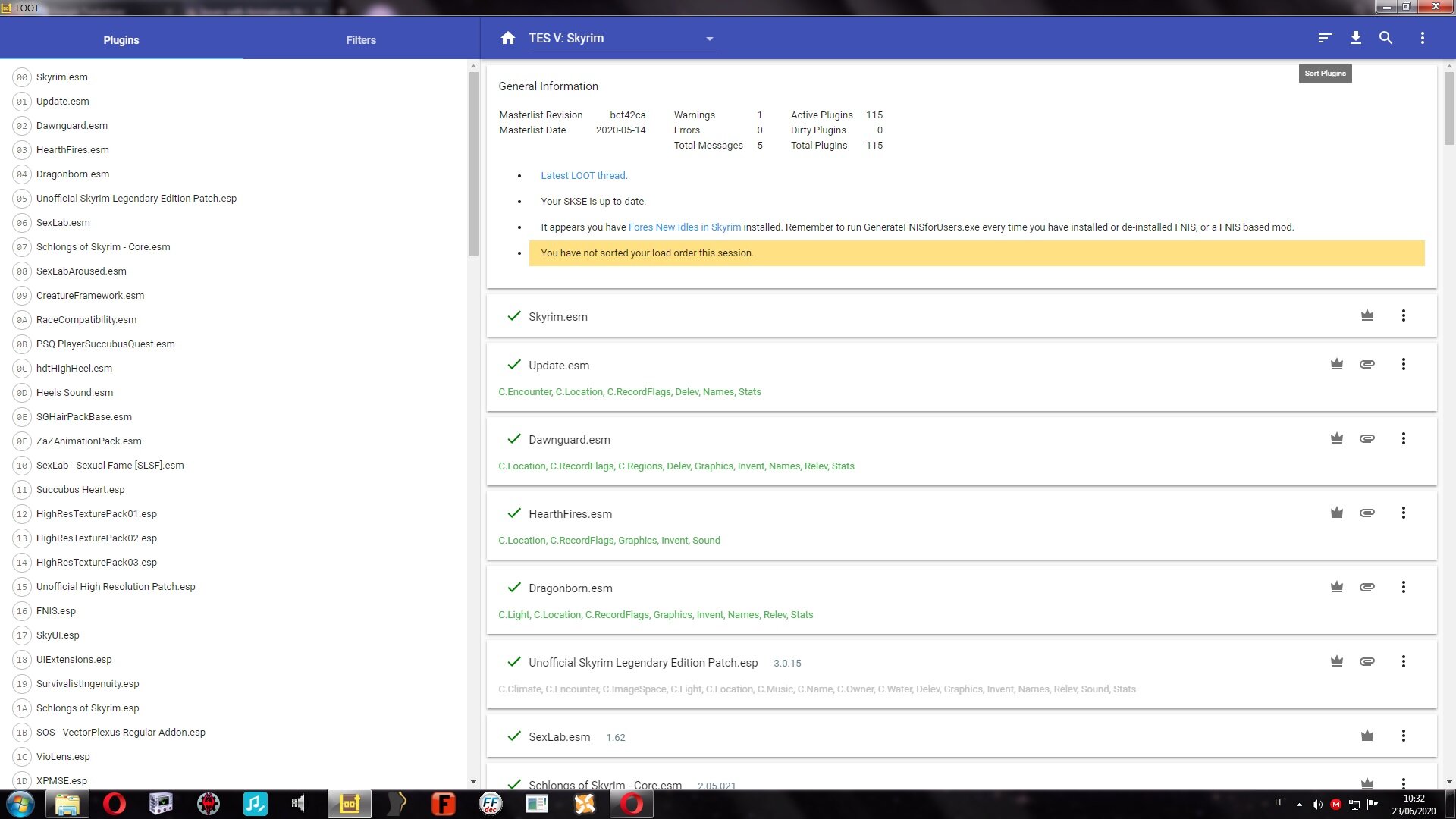Click the attachment icon on Unofficial Skyrim Legendary Patch card

[x=1367, y=661]
